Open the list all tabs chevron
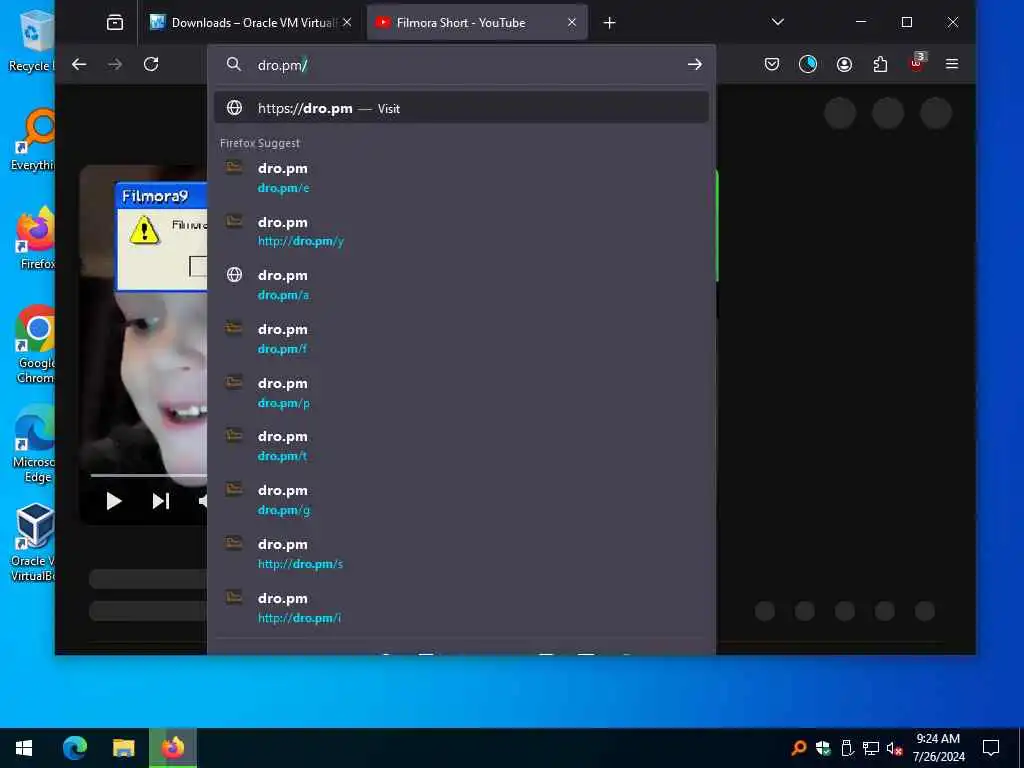The image size is (1024, 768). click(x=778, y=22)
